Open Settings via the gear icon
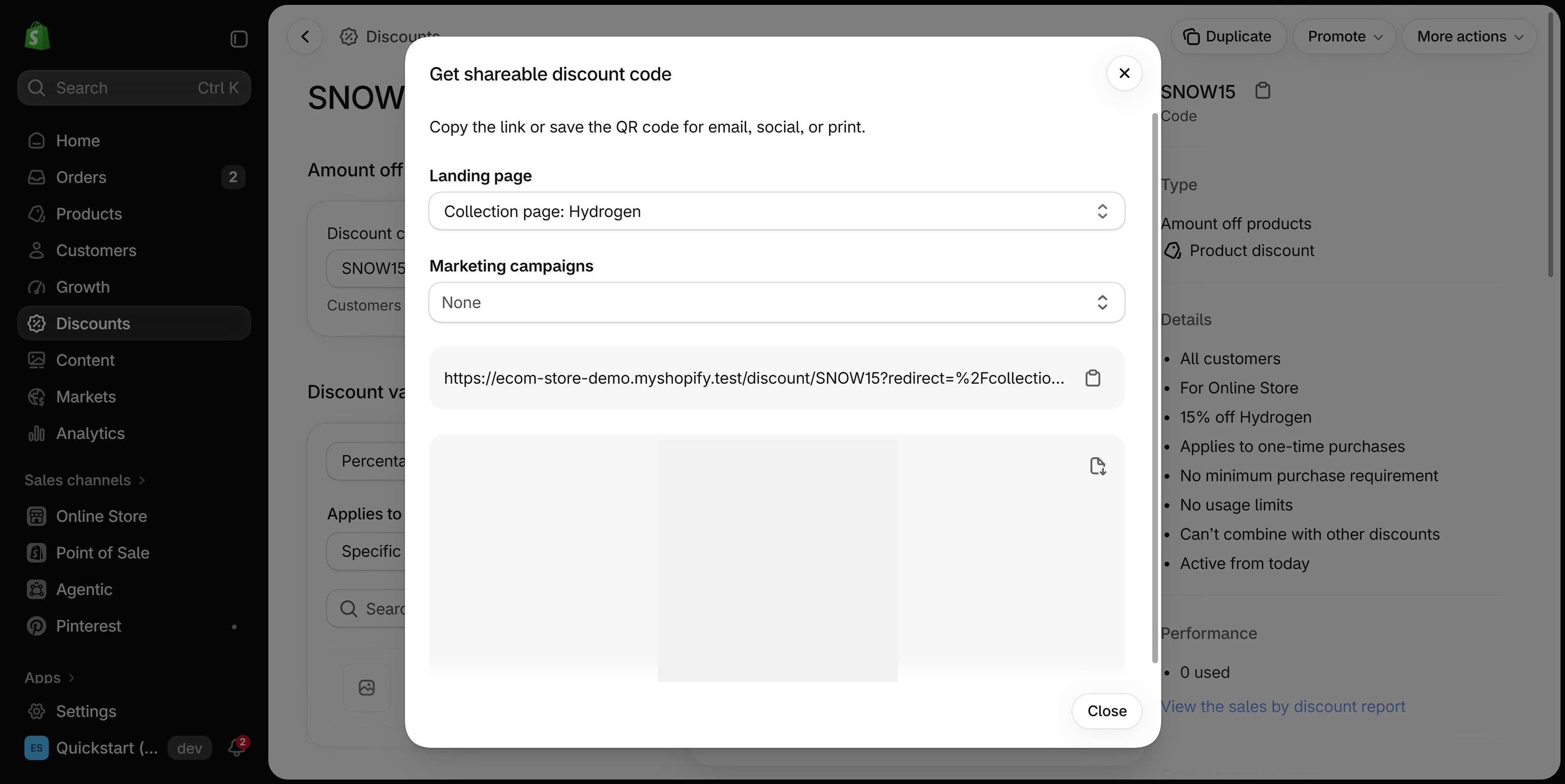 [x=37, y=711]
